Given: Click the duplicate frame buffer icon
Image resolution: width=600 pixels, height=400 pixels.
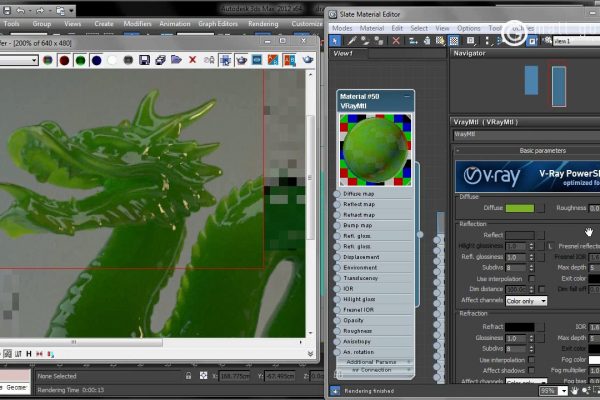Looking at the screenshot, I should coord(160,60).
